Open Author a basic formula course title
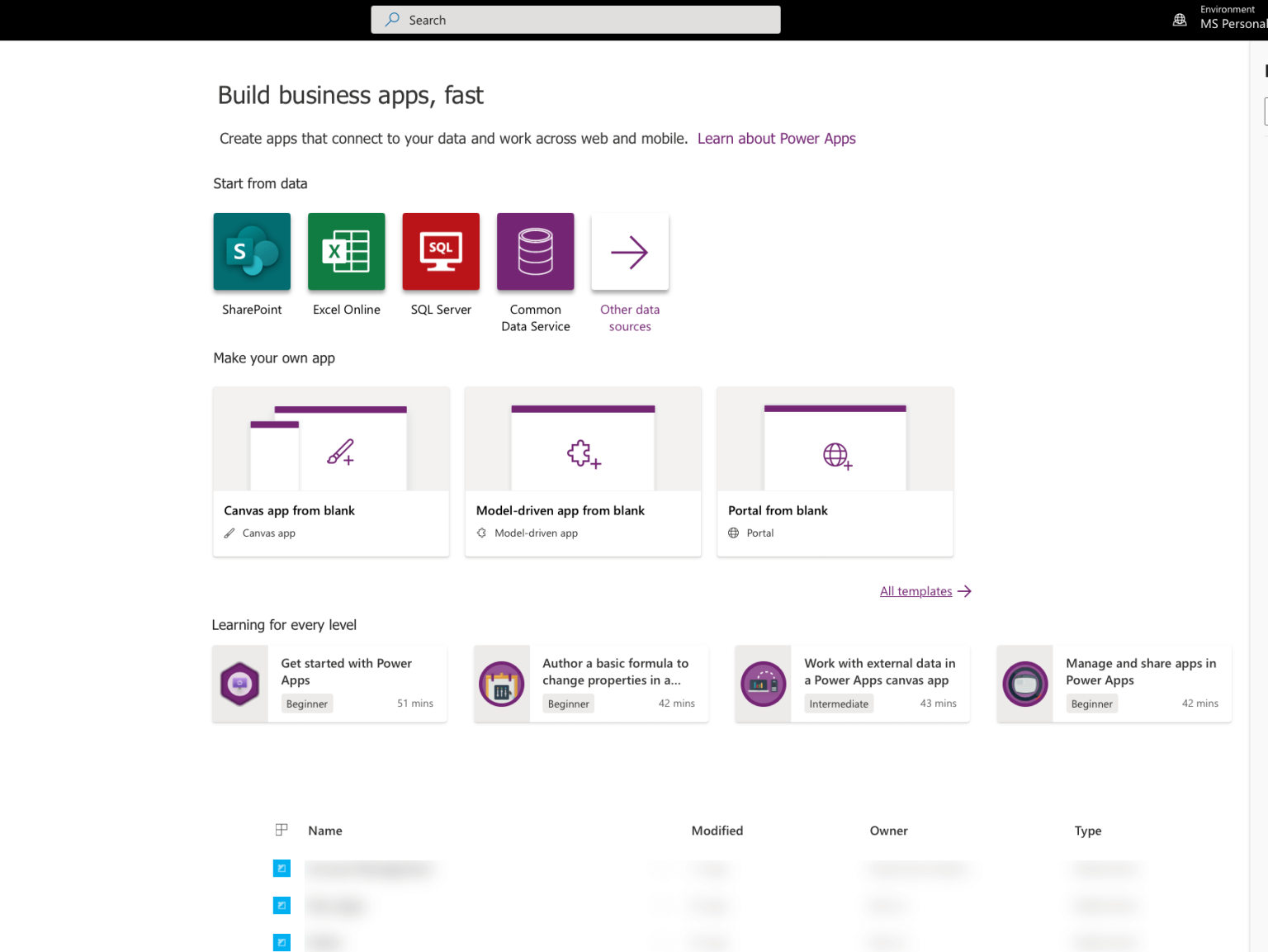The height and width of the screenshot is (952, 1268). click(616, 671)
